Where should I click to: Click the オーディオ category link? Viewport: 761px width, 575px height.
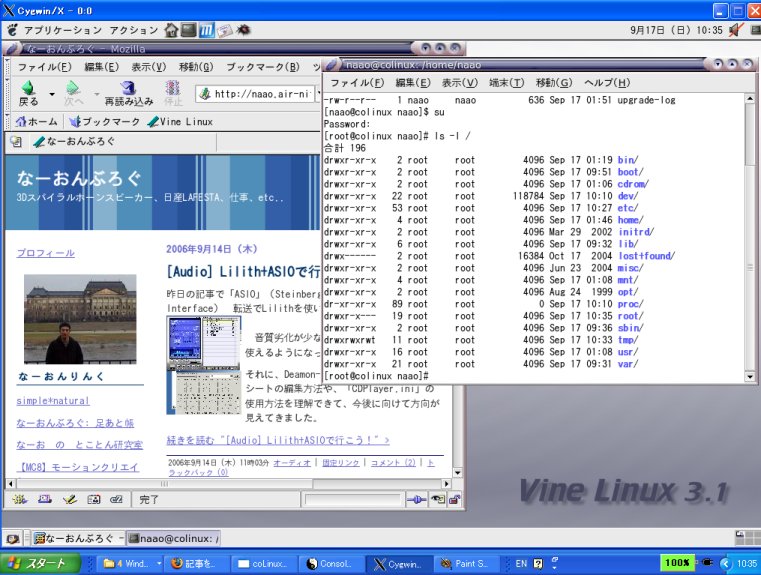coord(292,462)
